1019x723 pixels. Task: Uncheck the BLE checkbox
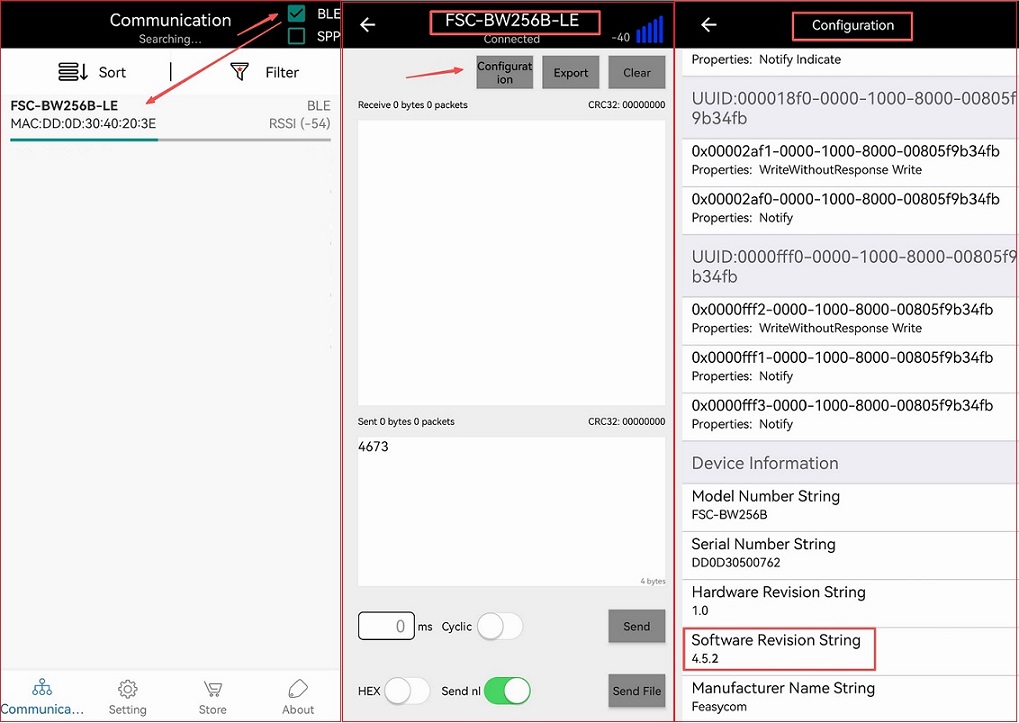296,14
